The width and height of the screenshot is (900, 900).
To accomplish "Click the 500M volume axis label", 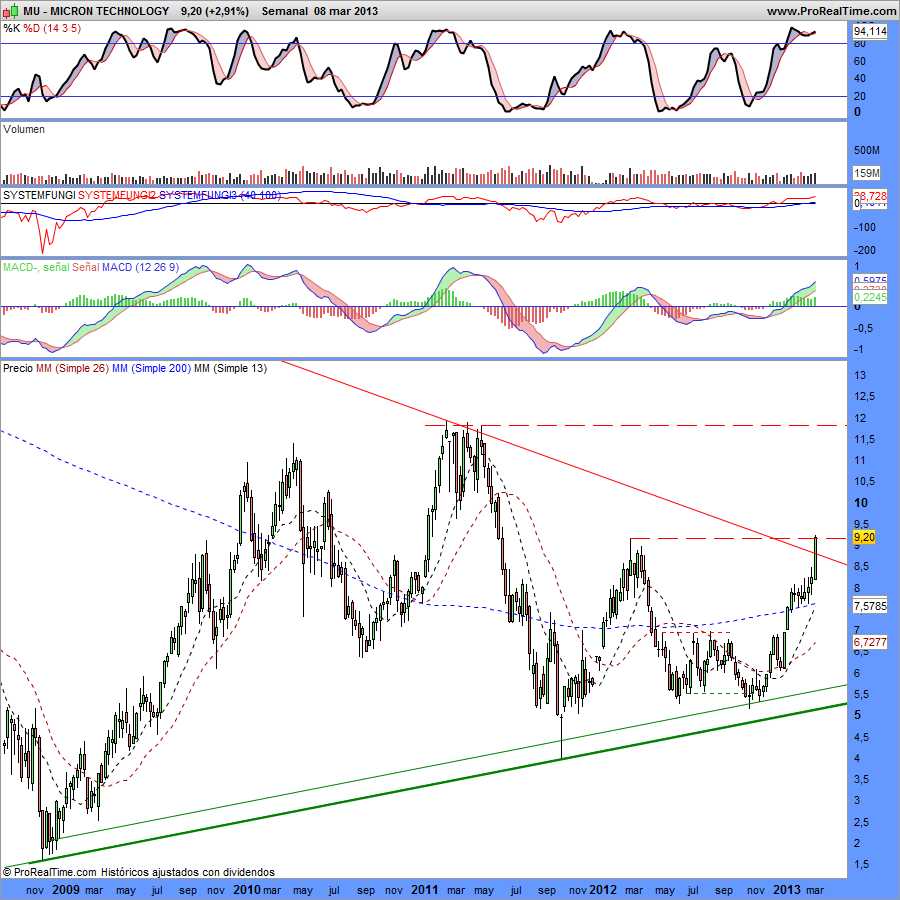I will pos(867,150).
